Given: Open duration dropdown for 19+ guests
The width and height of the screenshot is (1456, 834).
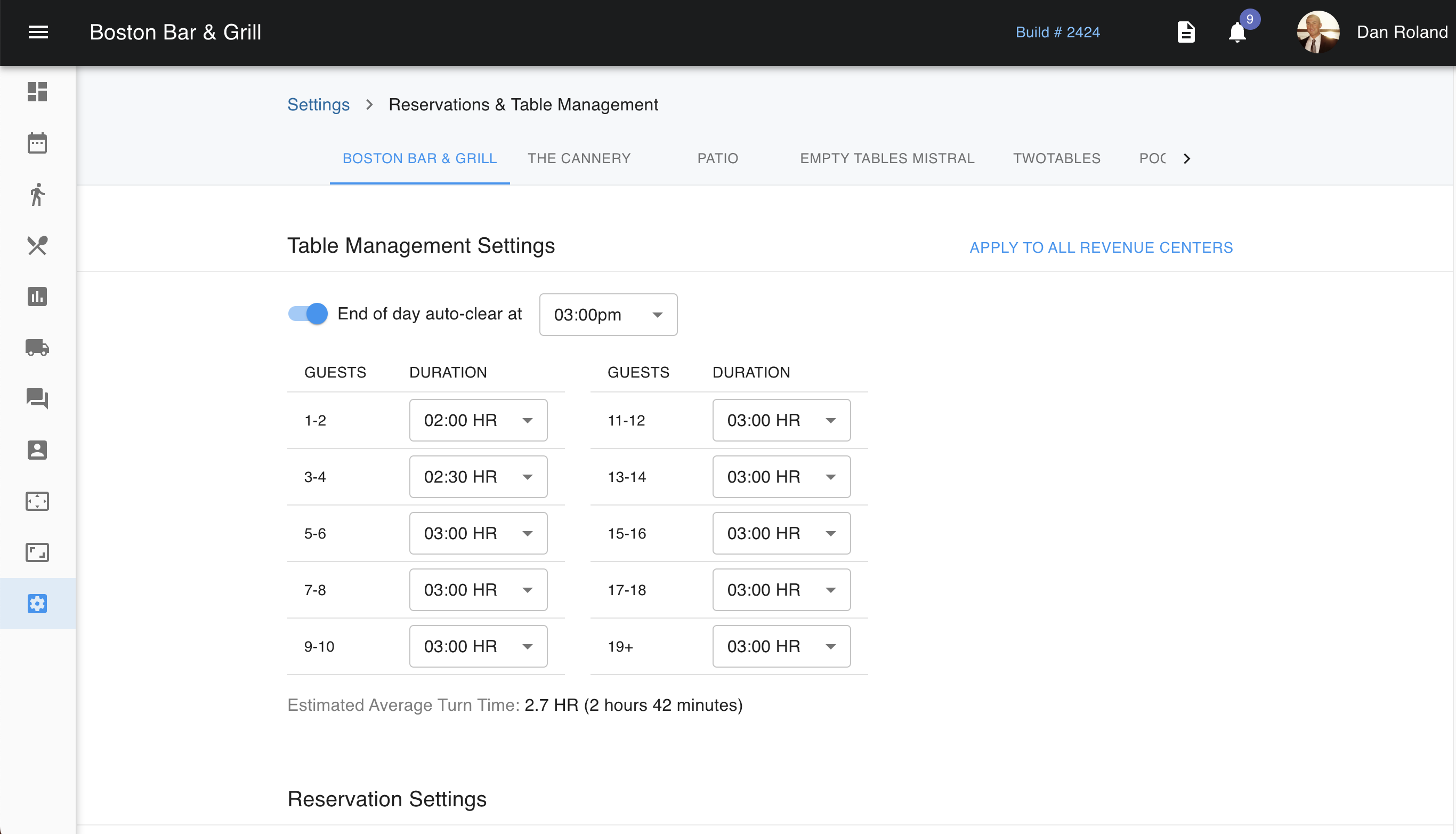Looking at the screenshot, I should 781,646.
